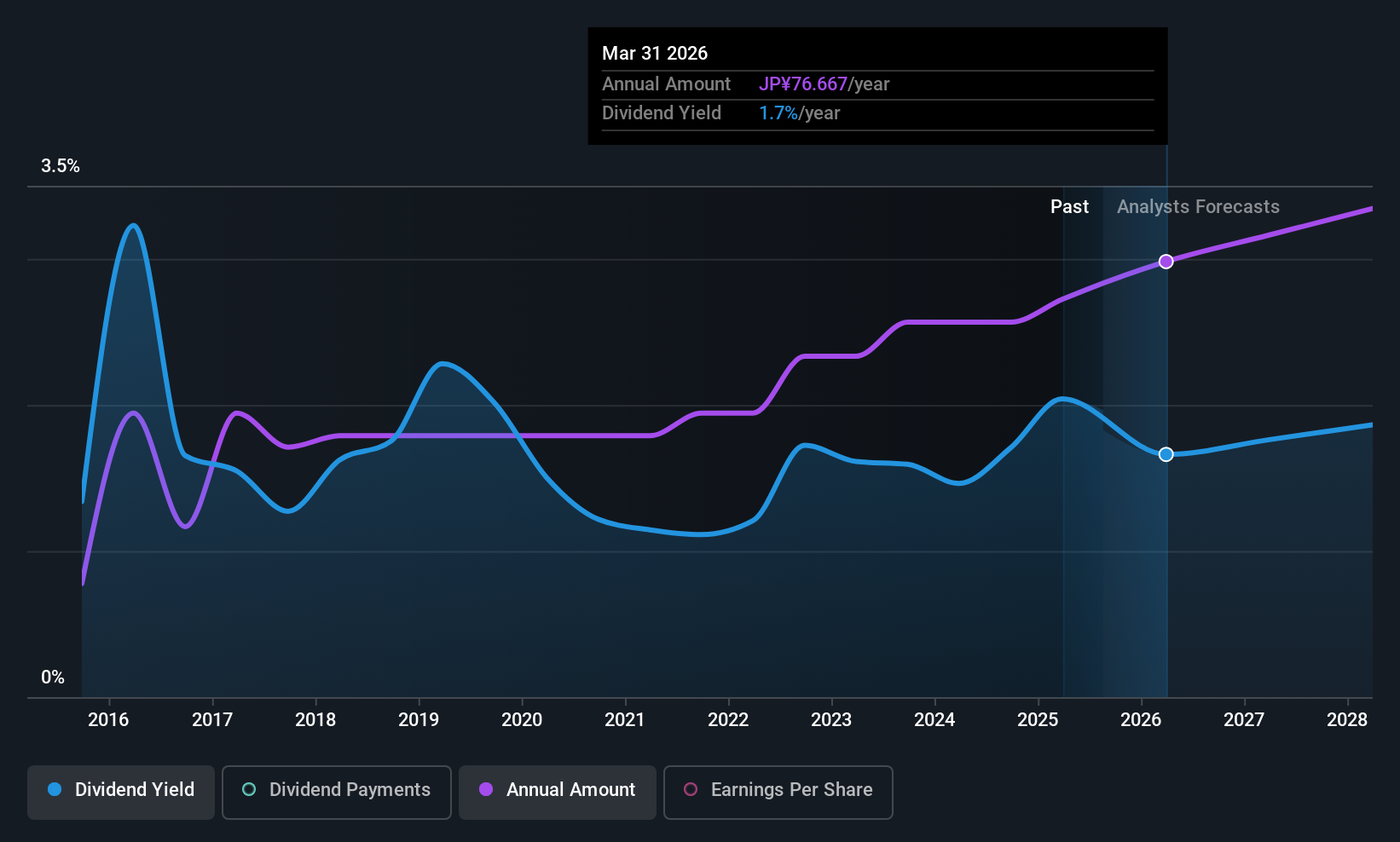Toggle the Annual Amount series
This screenshot has height=842, width=1400.
[557, 792]
